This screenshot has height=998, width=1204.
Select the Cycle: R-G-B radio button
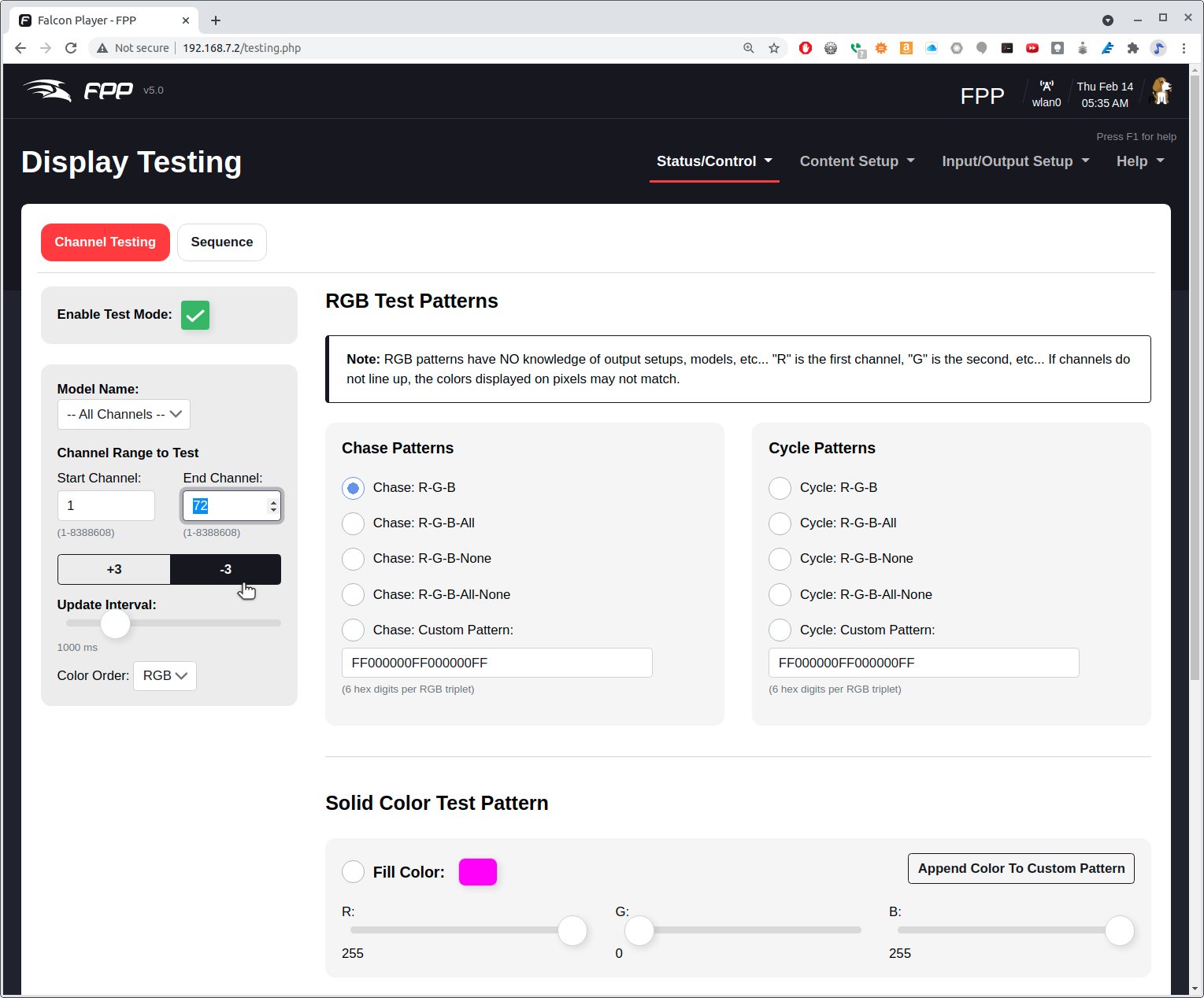(780, 488)
